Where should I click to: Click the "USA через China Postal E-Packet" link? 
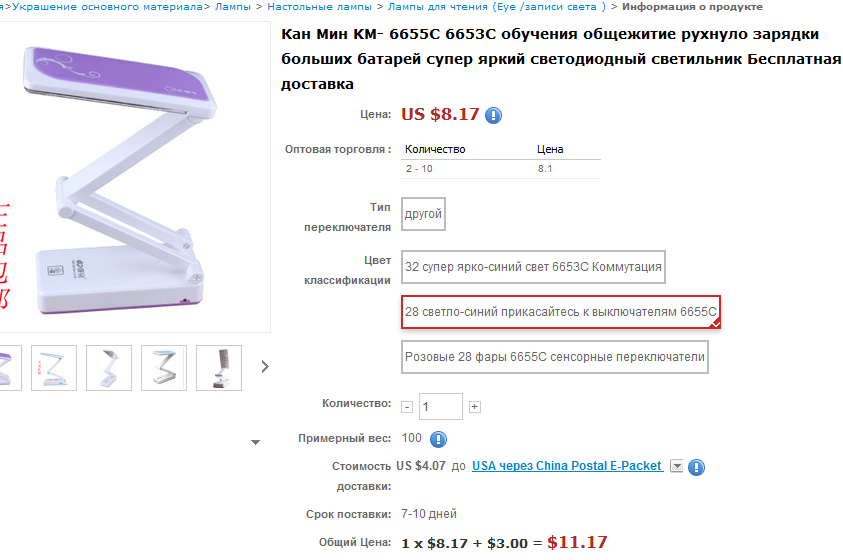coord(566,466)
